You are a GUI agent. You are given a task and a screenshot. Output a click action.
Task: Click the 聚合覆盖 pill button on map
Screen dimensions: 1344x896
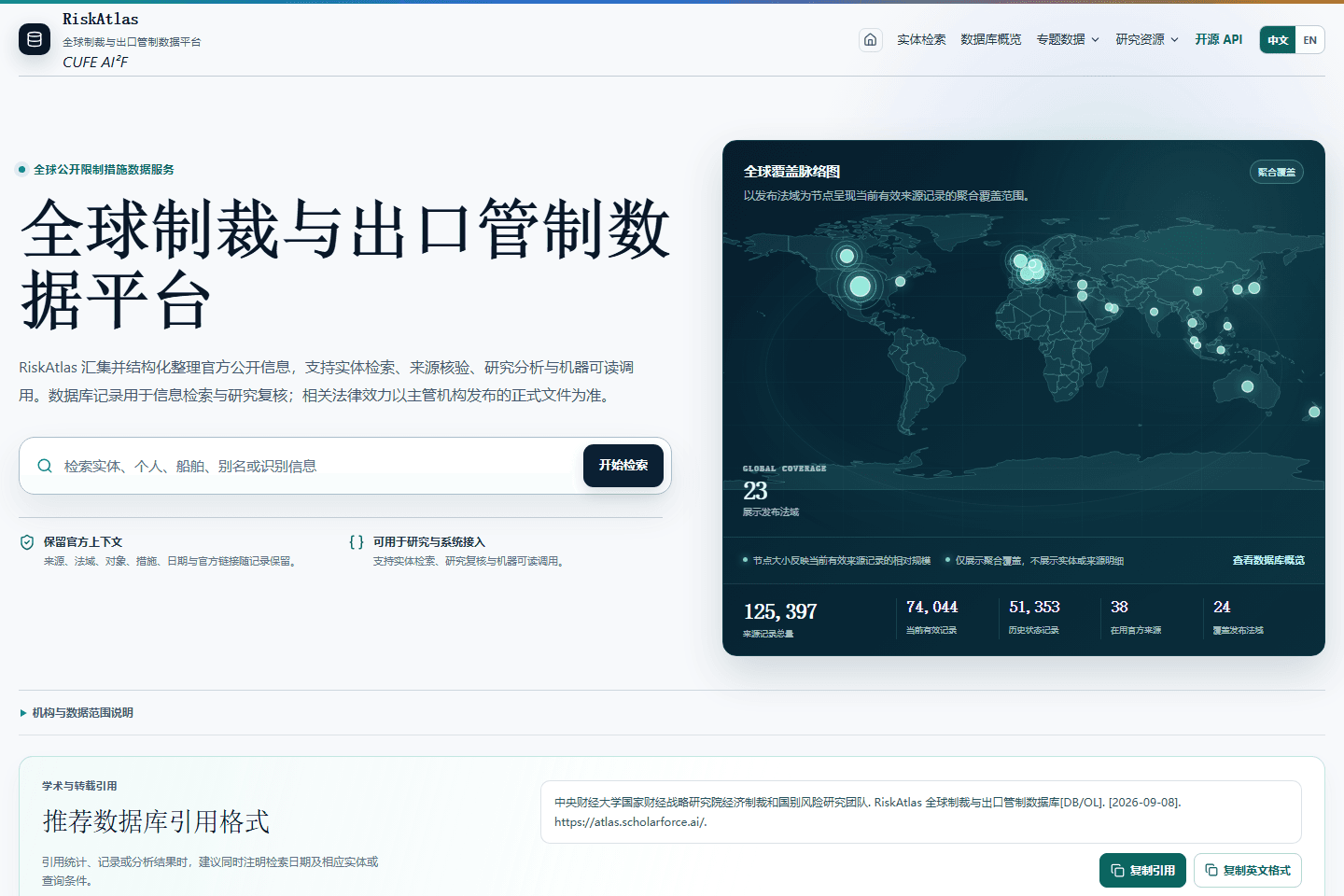pos(1276,172)
